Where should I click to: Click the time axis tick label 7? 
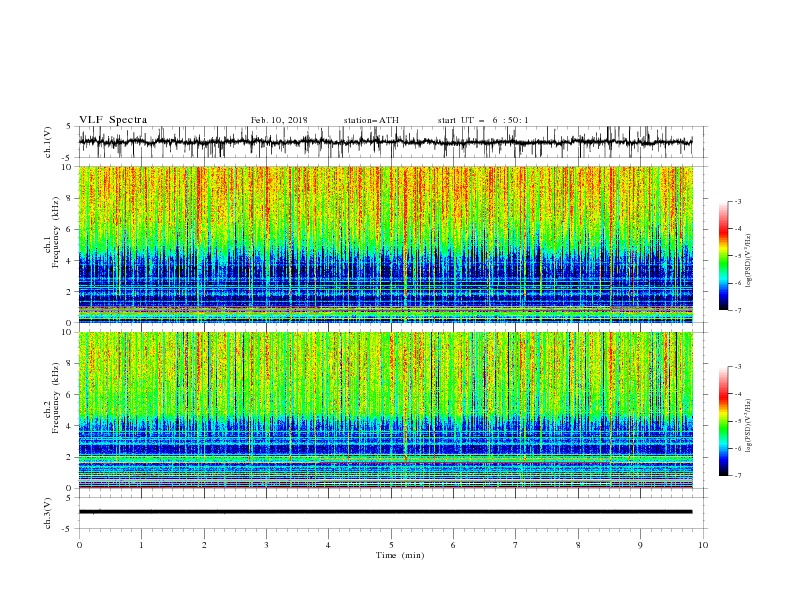click(516, 545)
